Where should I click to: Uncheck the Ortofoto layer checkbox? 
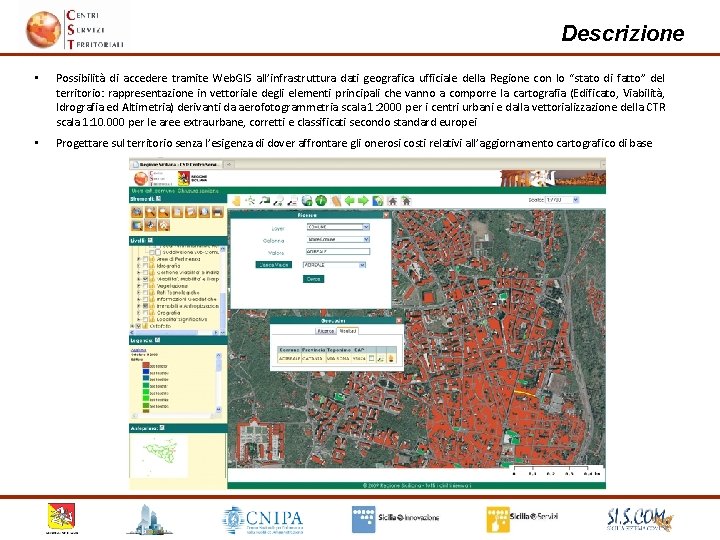[138, 326]
